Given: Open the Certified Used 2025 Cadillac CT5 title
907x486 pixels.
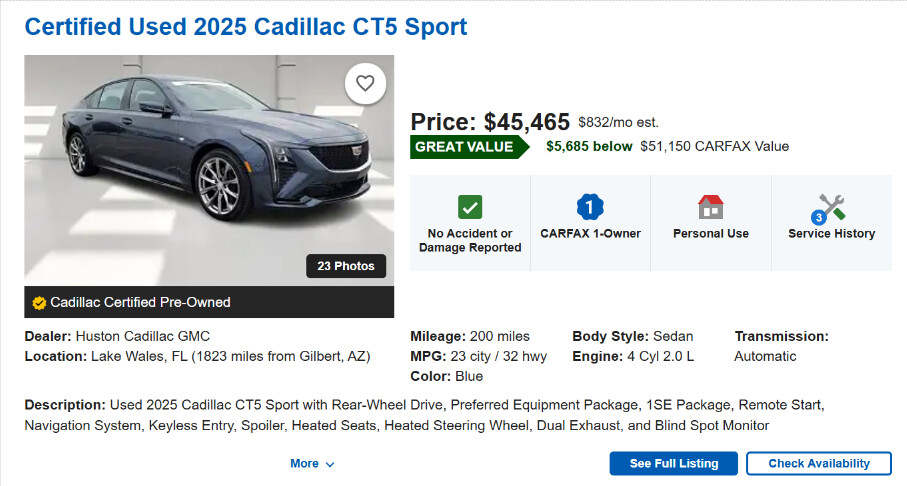Looking at the screenshot, I should click(x=246, y=27).
